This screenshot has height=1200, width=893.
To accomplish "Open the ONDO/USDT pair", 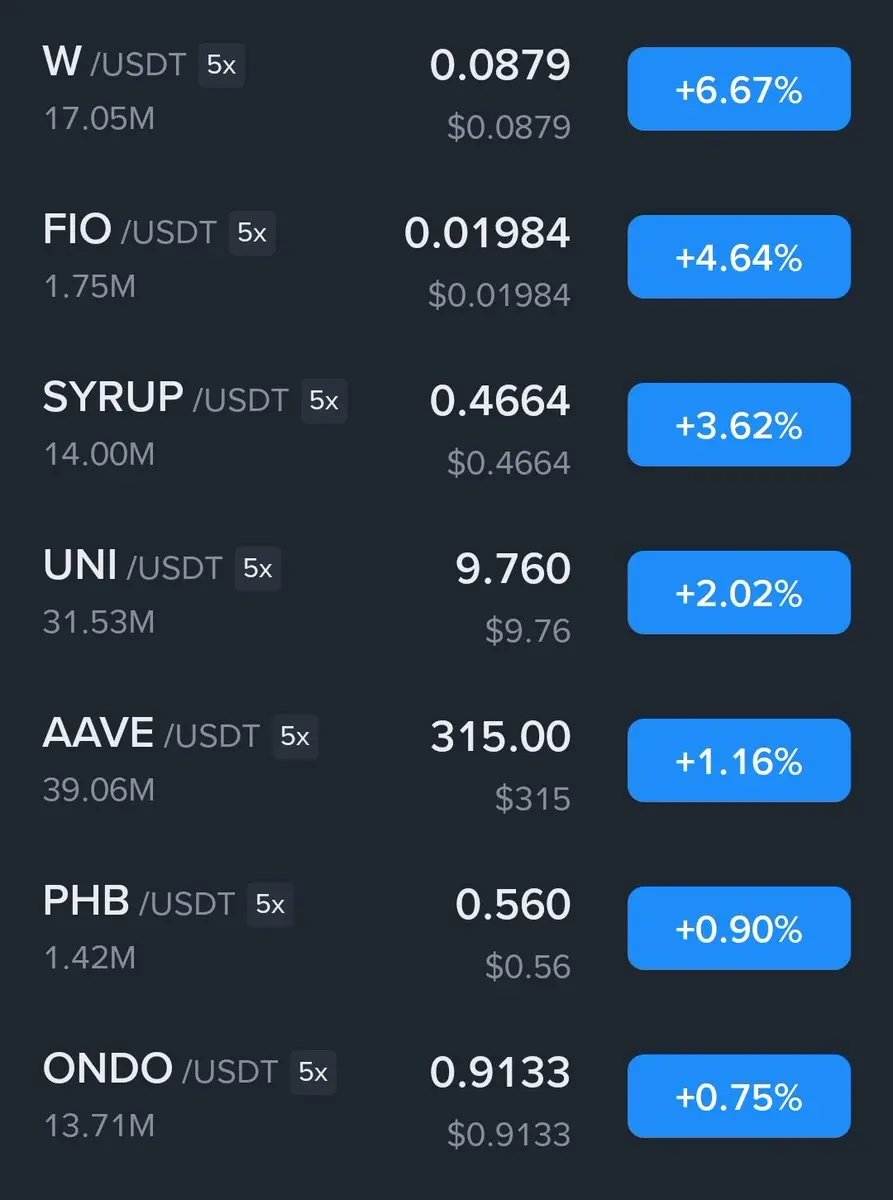I will 446,1098.
